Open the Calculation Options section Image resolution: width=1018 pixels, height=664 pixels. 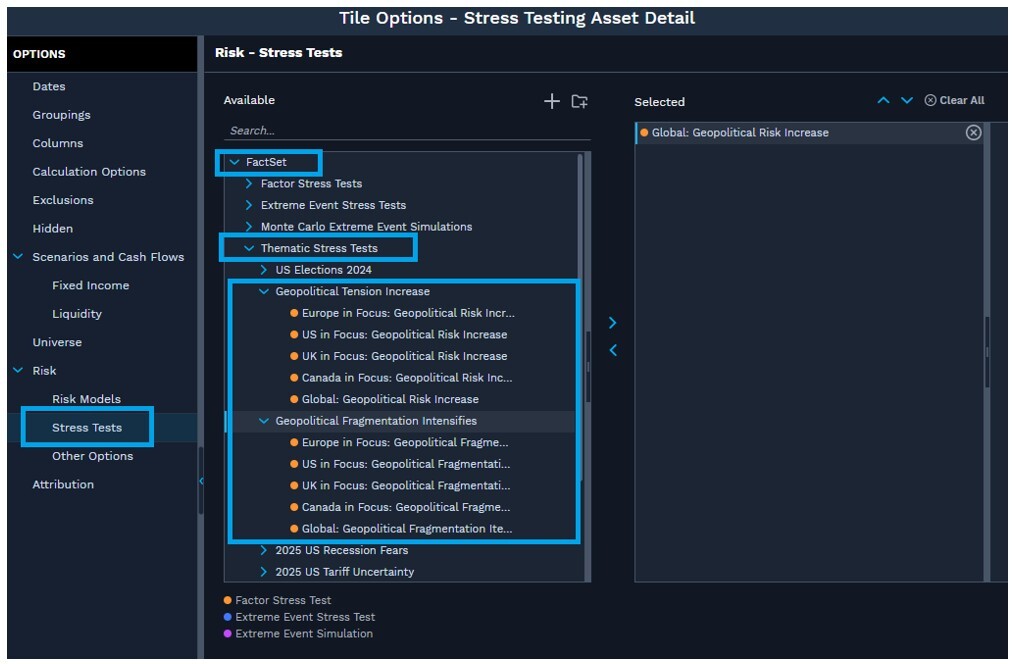[89, 172]
